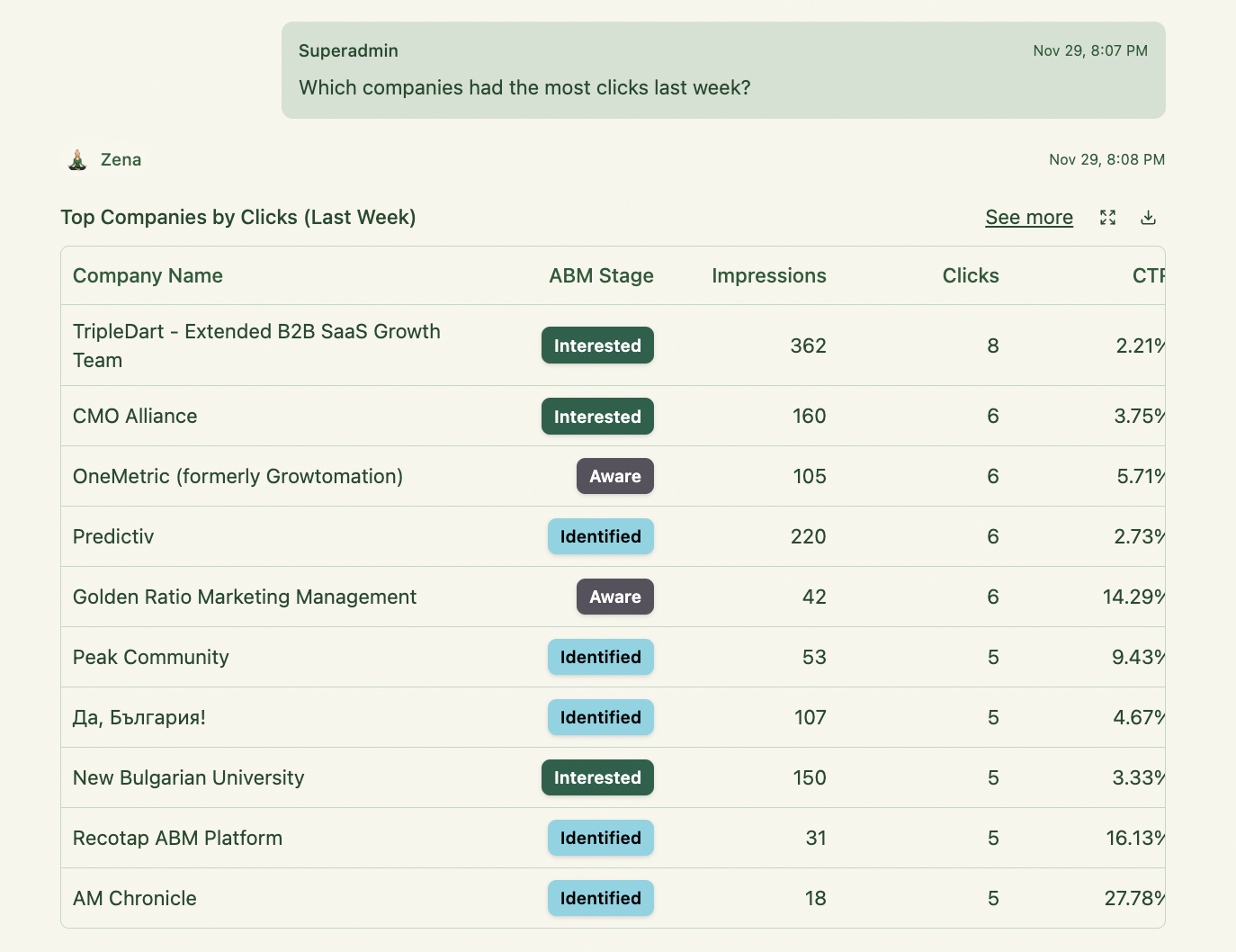Click the Identified badge for Peak Community
This screenshot has width=1236, height=952.
(600, 657)
